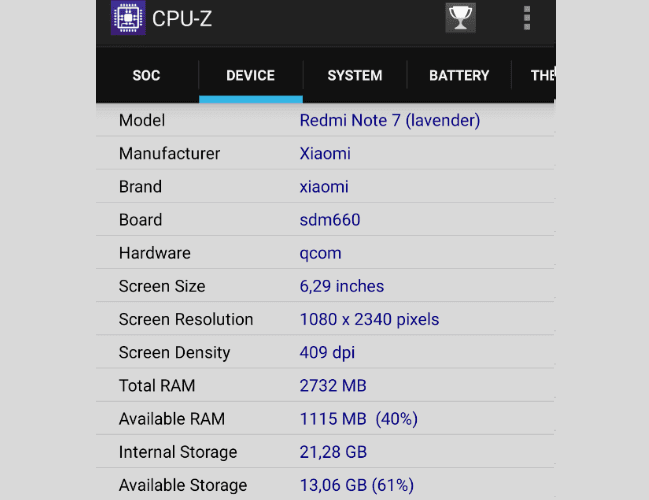Select the DEVICE tab

click(251, 75)
